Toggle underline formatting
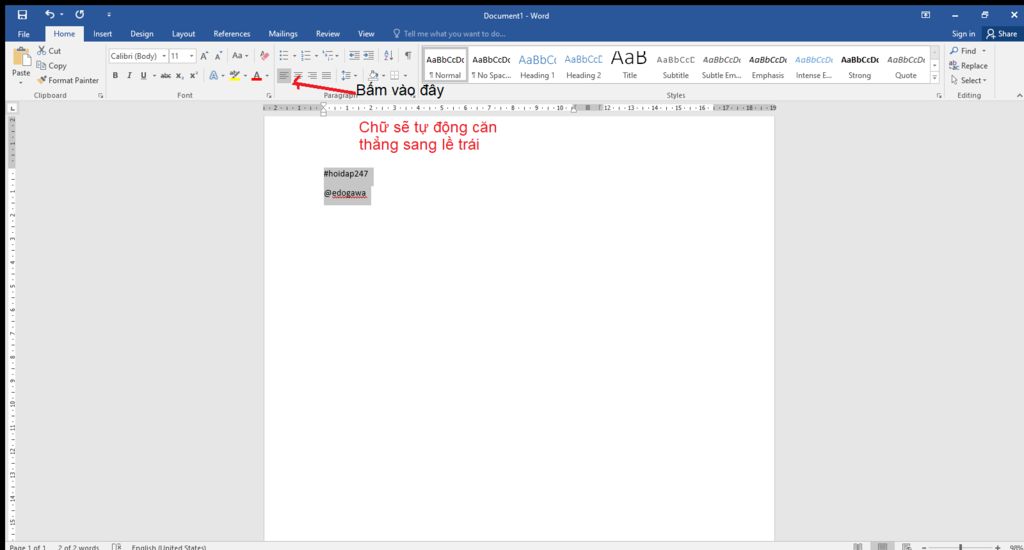The image size is (1024, 550). (x=144, y=76)
